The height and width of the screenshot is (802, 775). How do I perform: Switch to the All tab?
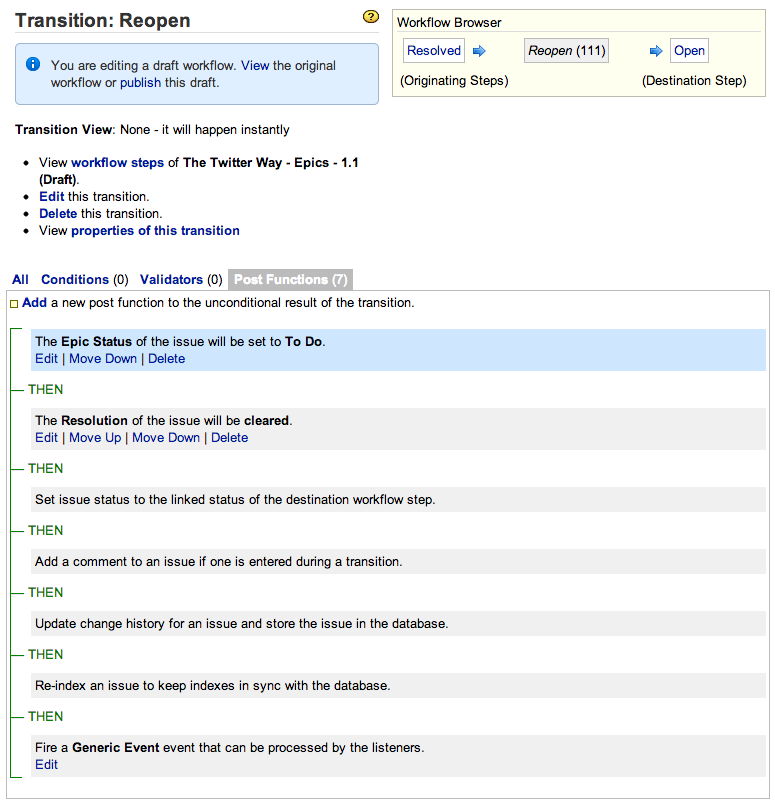pyautogui.click(x=20, y=280)
